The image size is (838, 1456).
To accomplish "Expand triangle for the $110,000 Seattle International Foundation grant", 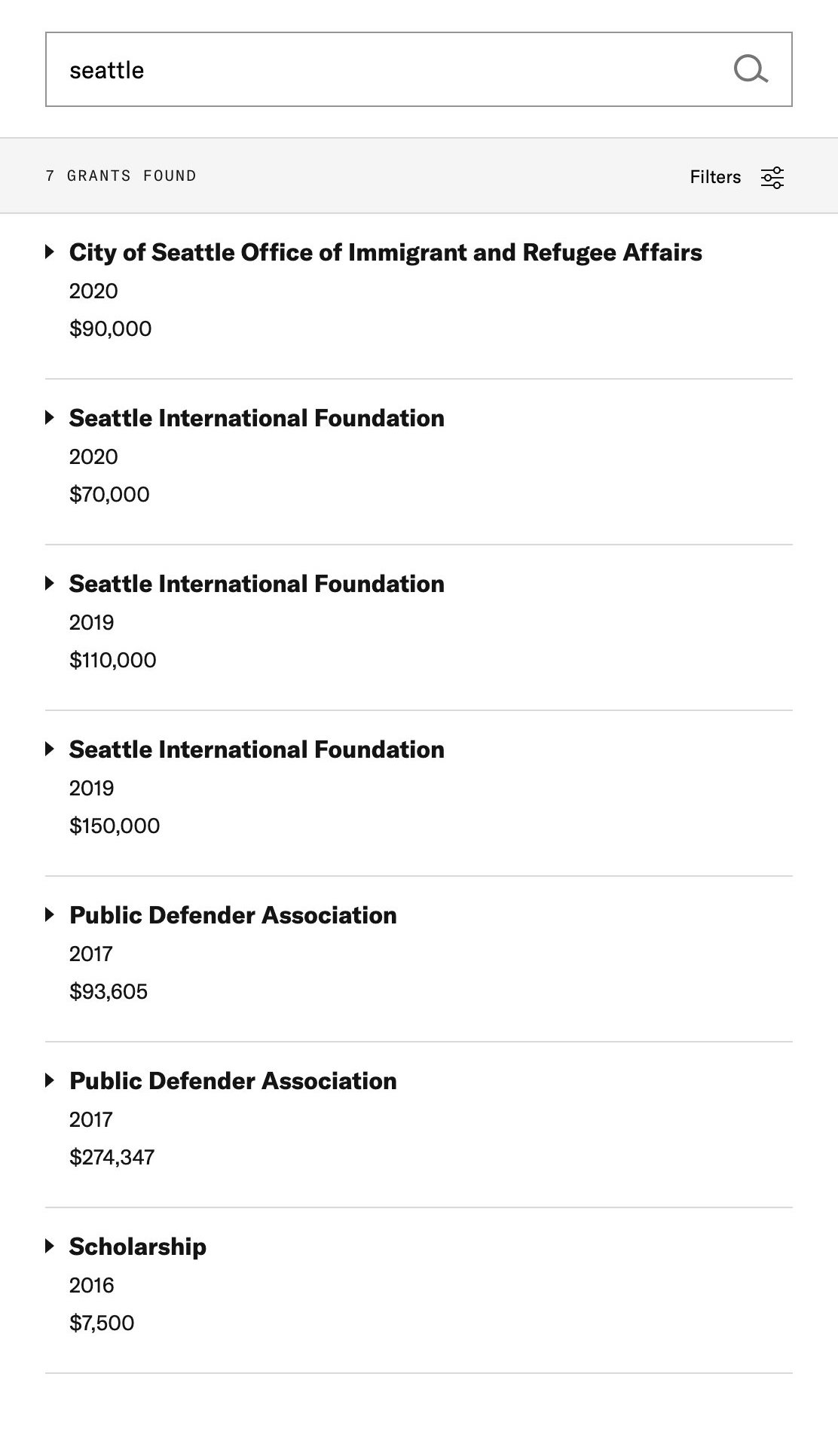I will [50, 583].
